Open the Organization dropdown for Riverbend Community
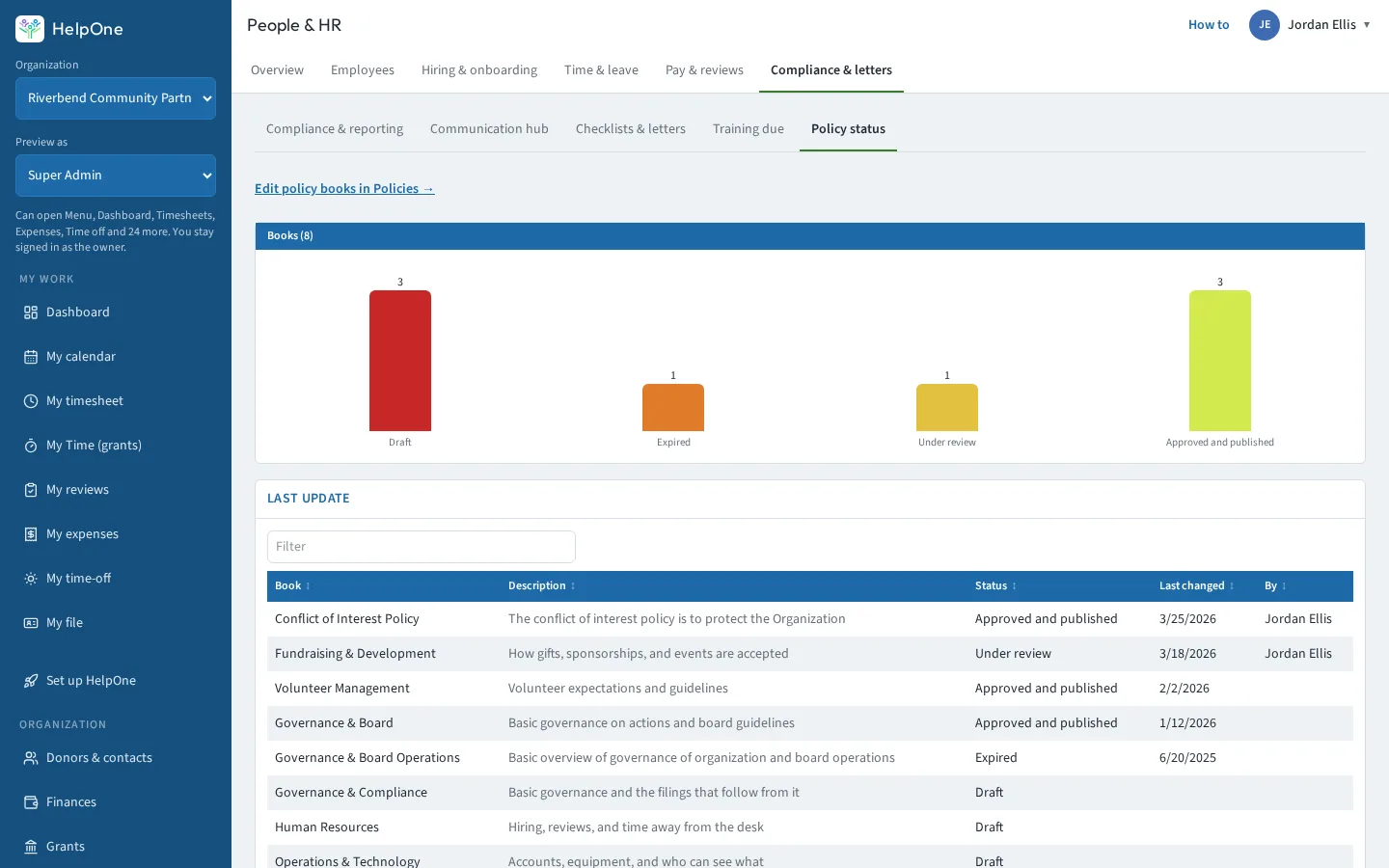 pyautogui.click(x=116, y=98)
